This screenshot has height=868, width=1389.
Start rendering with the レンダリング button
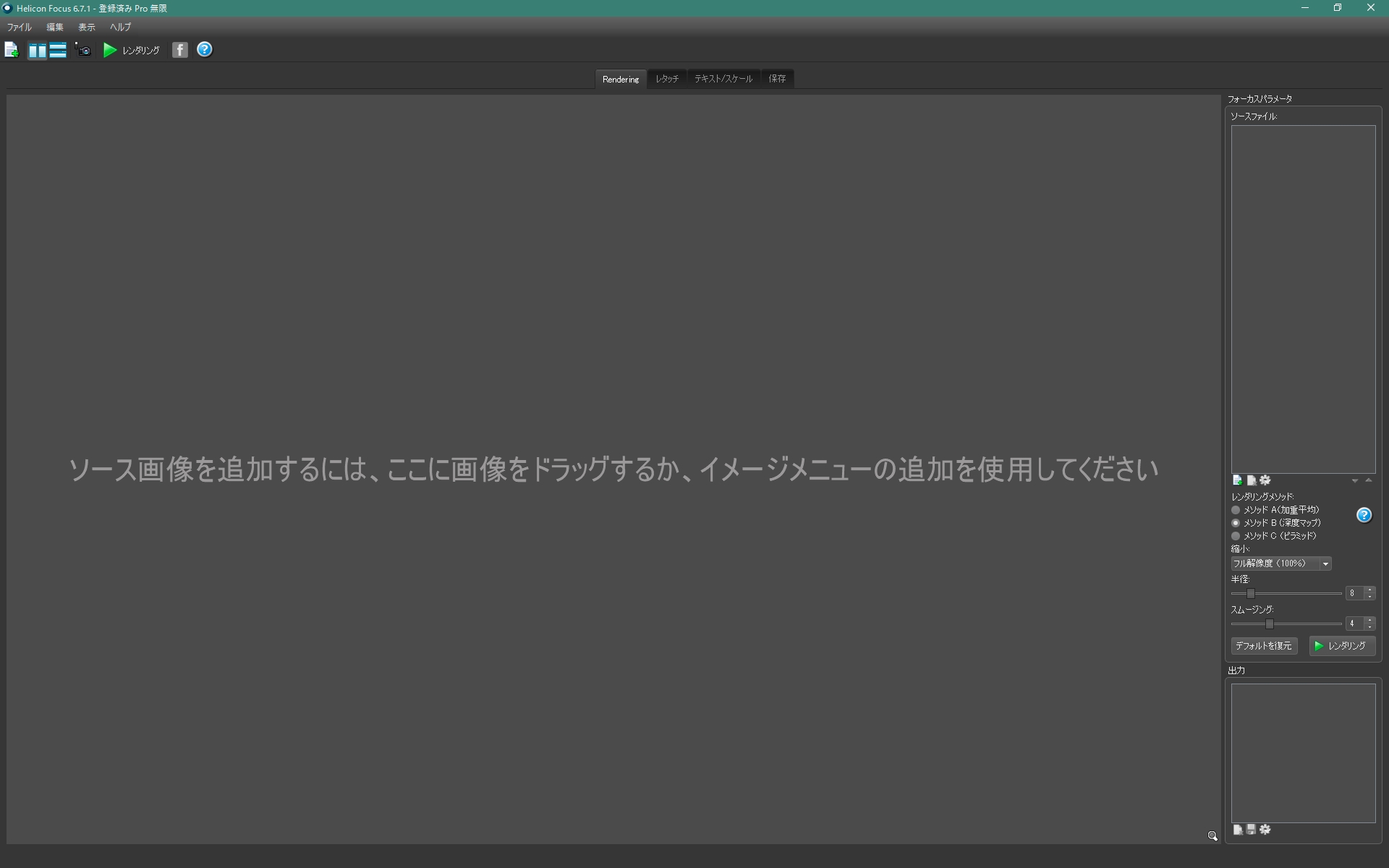click(1342, 646)
